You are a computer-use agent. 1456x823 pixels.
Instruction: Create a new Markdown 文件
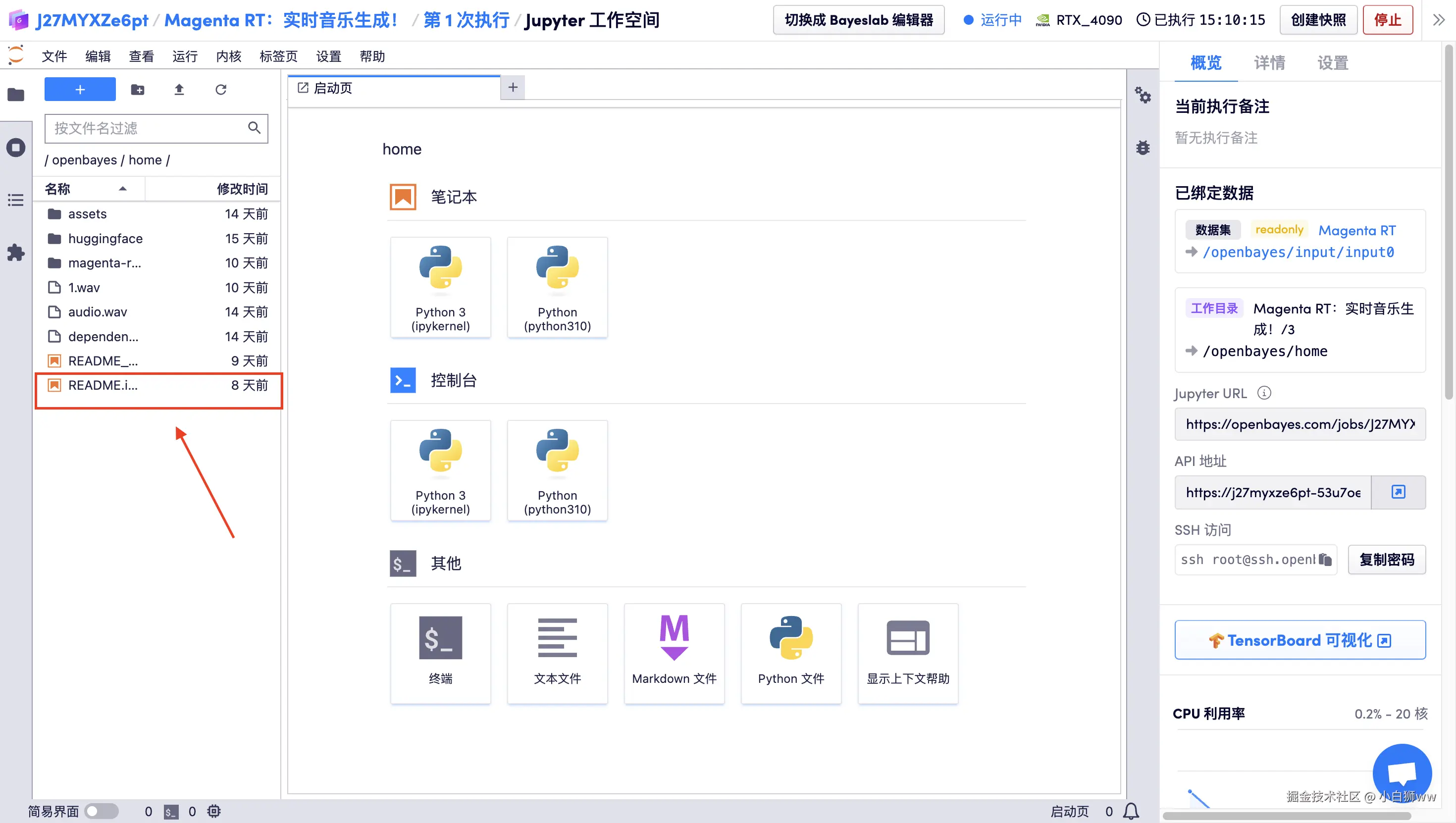tap(674, 653)
